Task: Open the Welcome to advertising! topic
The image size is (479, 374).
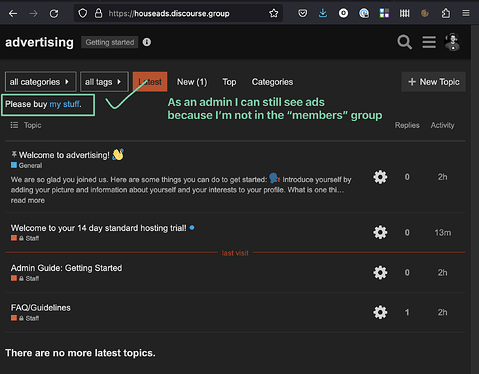Action: 64,155
